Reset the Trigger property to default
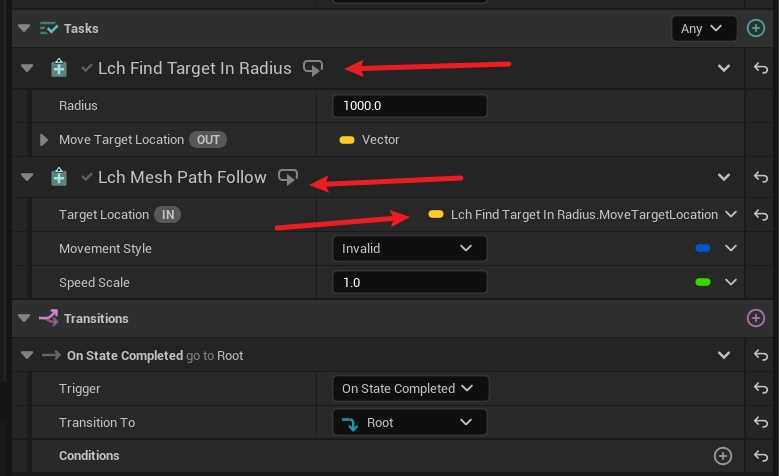The height and width of the screenshot is (476, 779). pyautogui.click(x=761, y=389)
